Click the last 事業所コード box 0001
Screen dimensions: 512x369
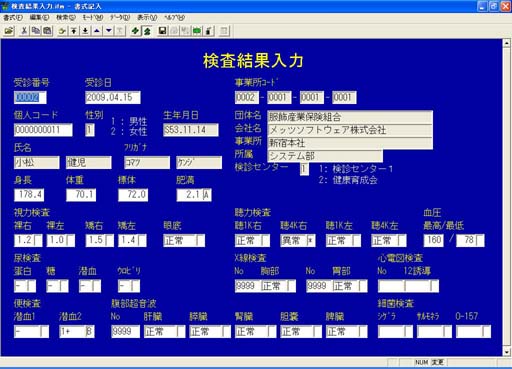tap(344, 97)
